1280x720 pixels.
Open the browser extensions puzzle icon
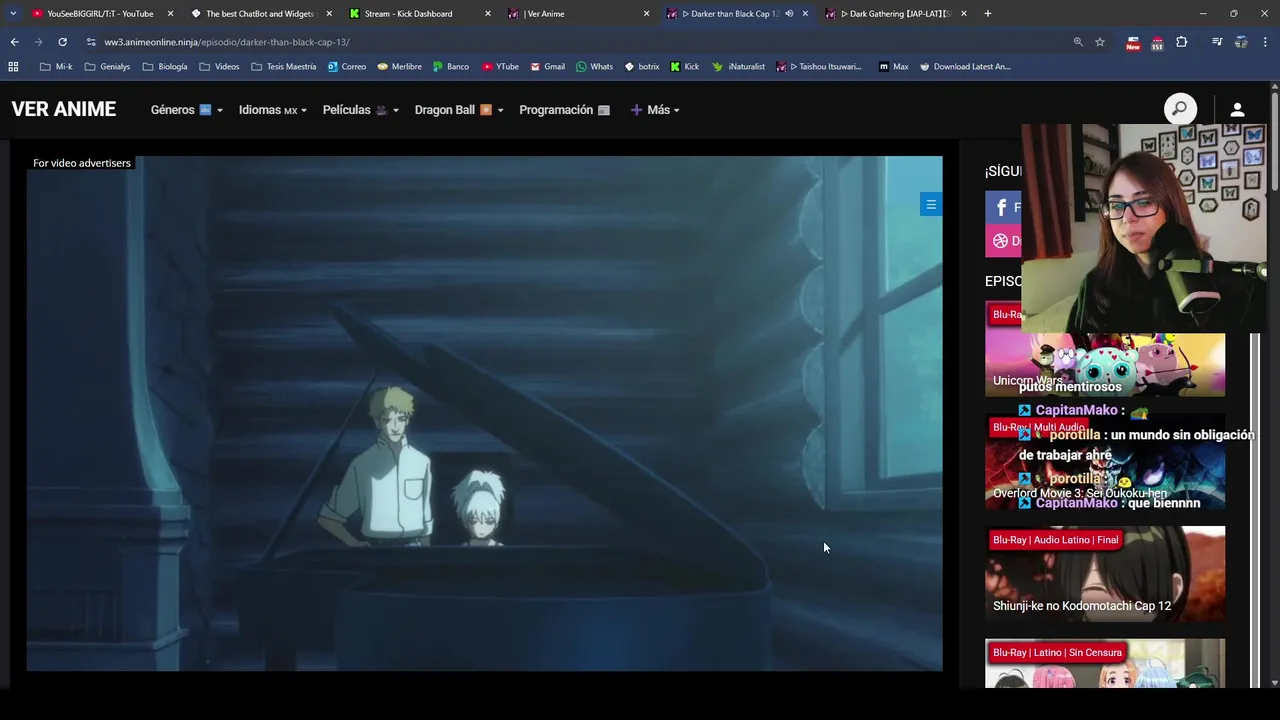[x=1182, y=42]
